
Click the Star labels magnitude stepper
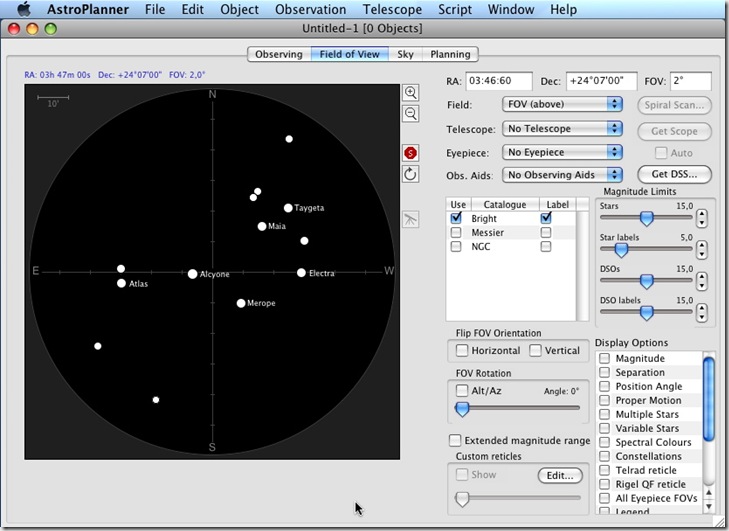point(702,249)
